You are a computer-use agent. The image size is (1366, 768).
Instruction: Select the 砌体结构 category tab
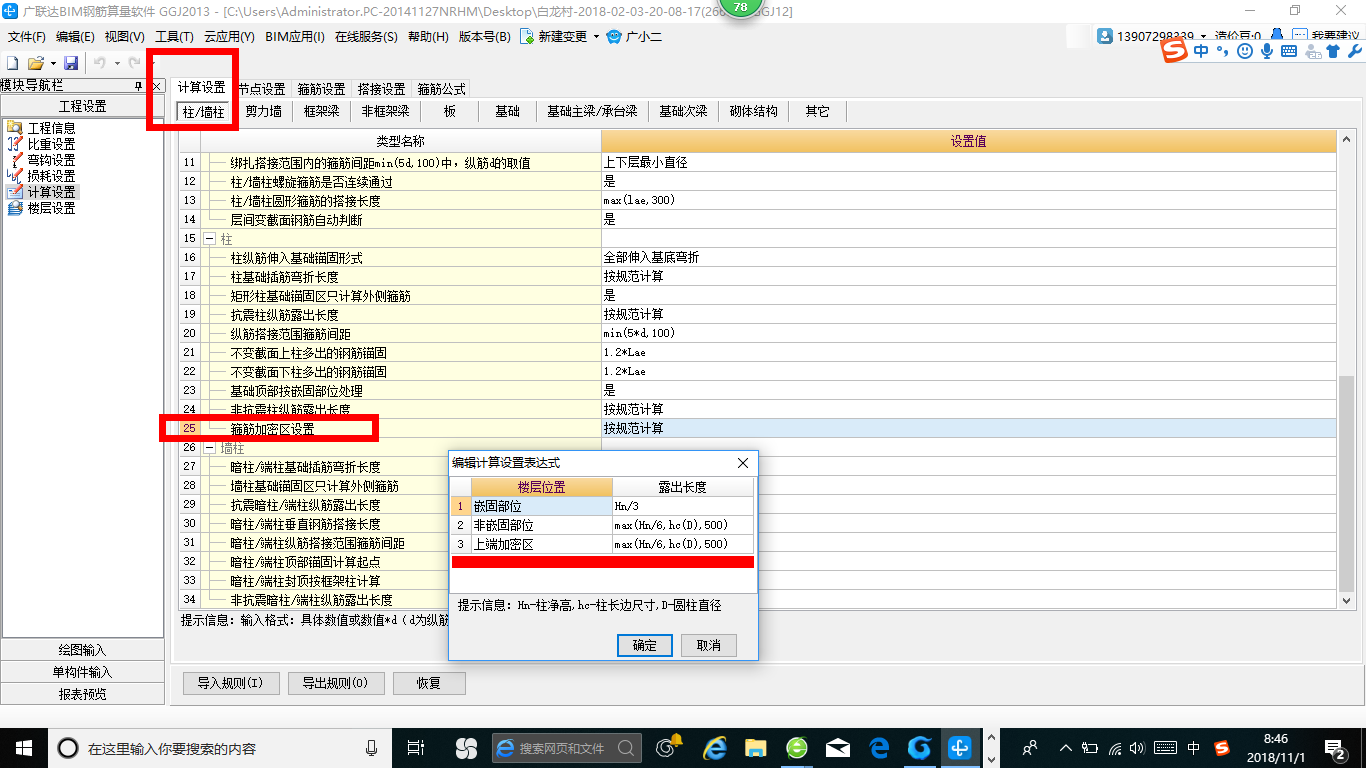[753, 111]
